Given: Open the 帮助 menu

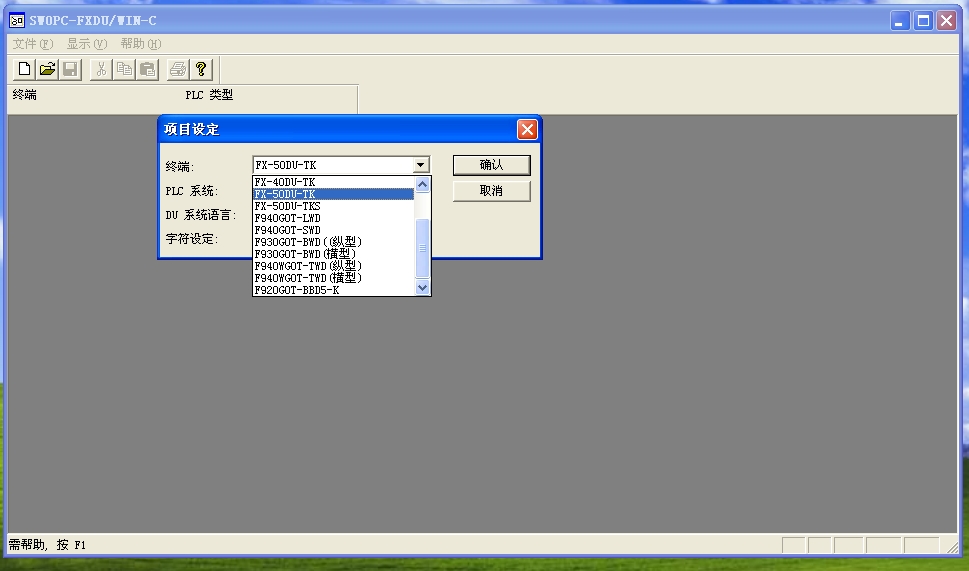Looking at the screenshot, I should pos(140,44).
